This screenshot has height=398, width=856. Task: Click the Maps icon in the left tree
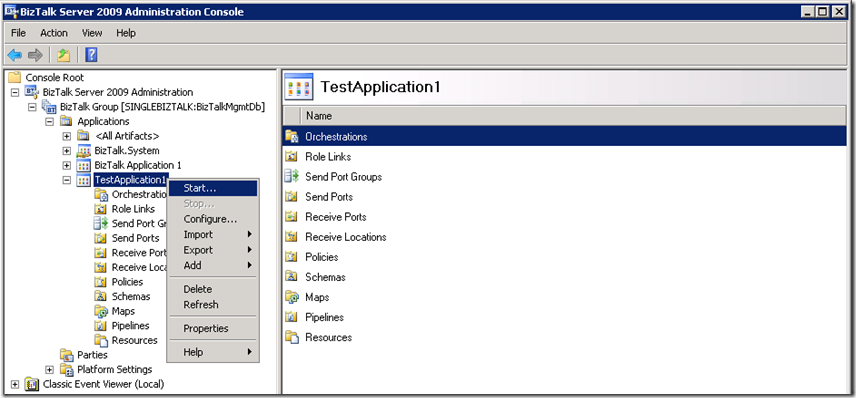(100, 311)
